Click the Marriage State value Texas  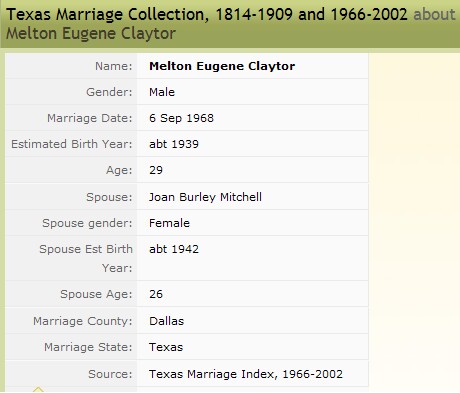(x=166, y=347)
